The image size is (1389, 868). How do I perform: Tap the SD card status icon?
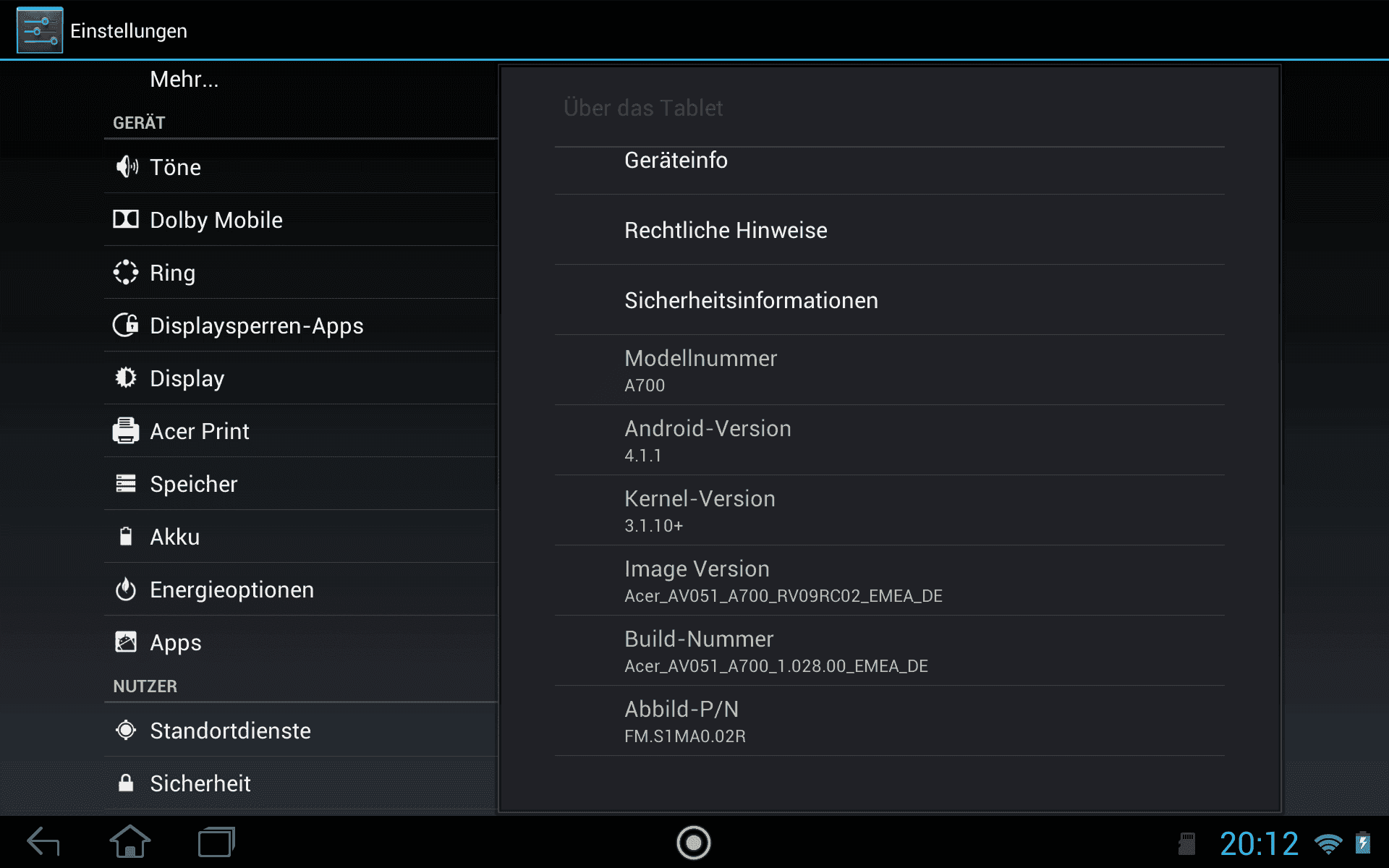pos(1187,843)
